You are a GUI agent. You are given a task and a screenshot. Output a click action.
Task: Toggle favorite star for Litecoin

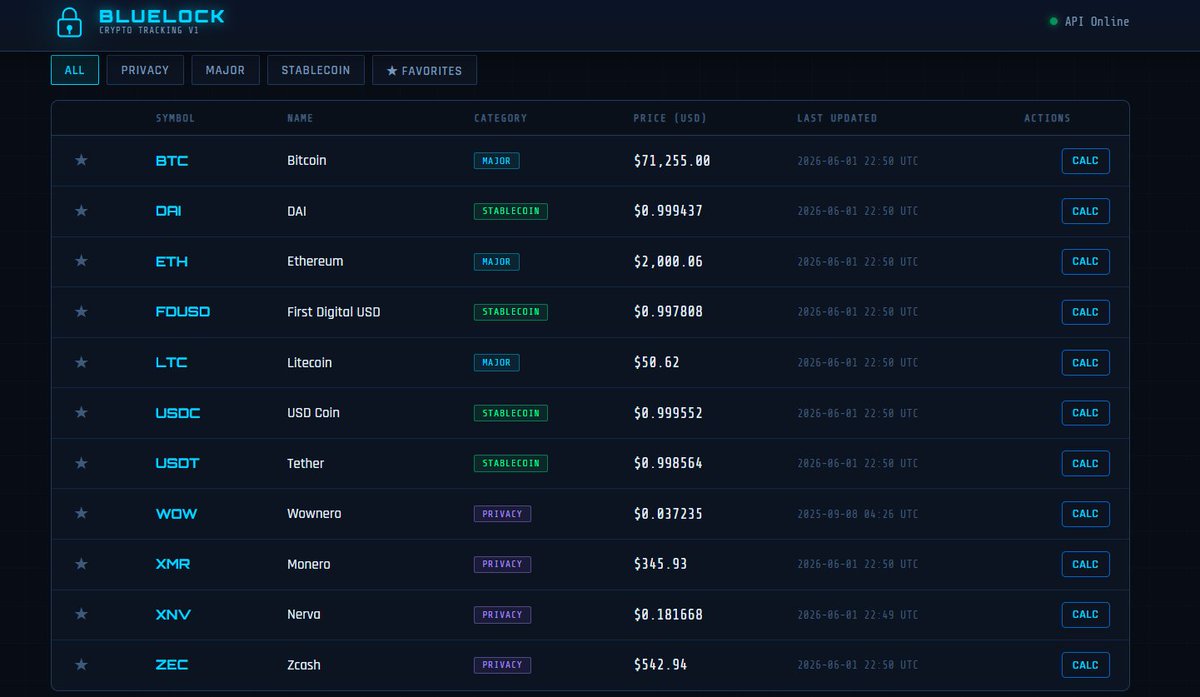81,362
